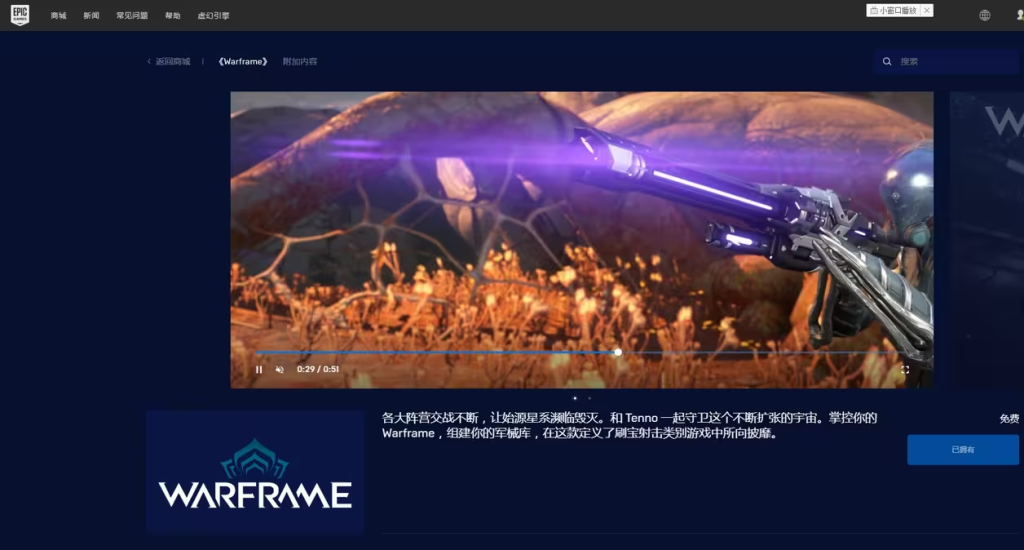Switch to the 附加内容 add-ons tab
Screen dimensions: 1024x550
(300, 61)
